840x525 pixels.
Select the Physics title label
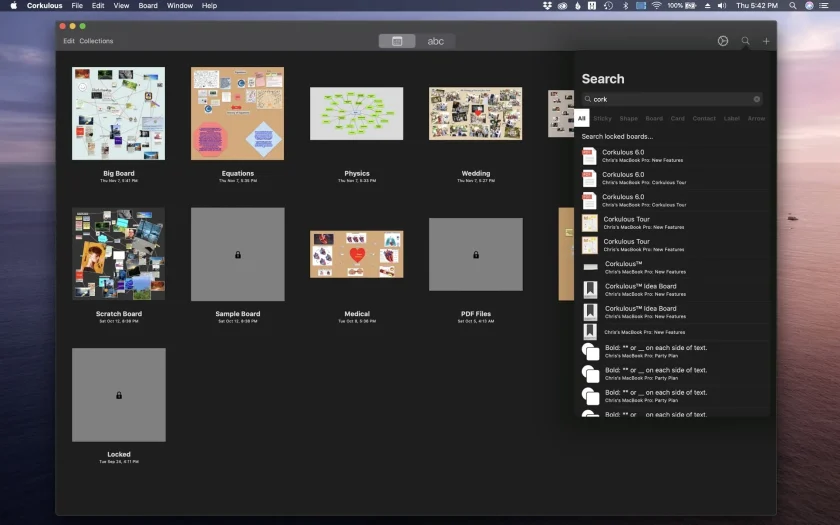357,174
